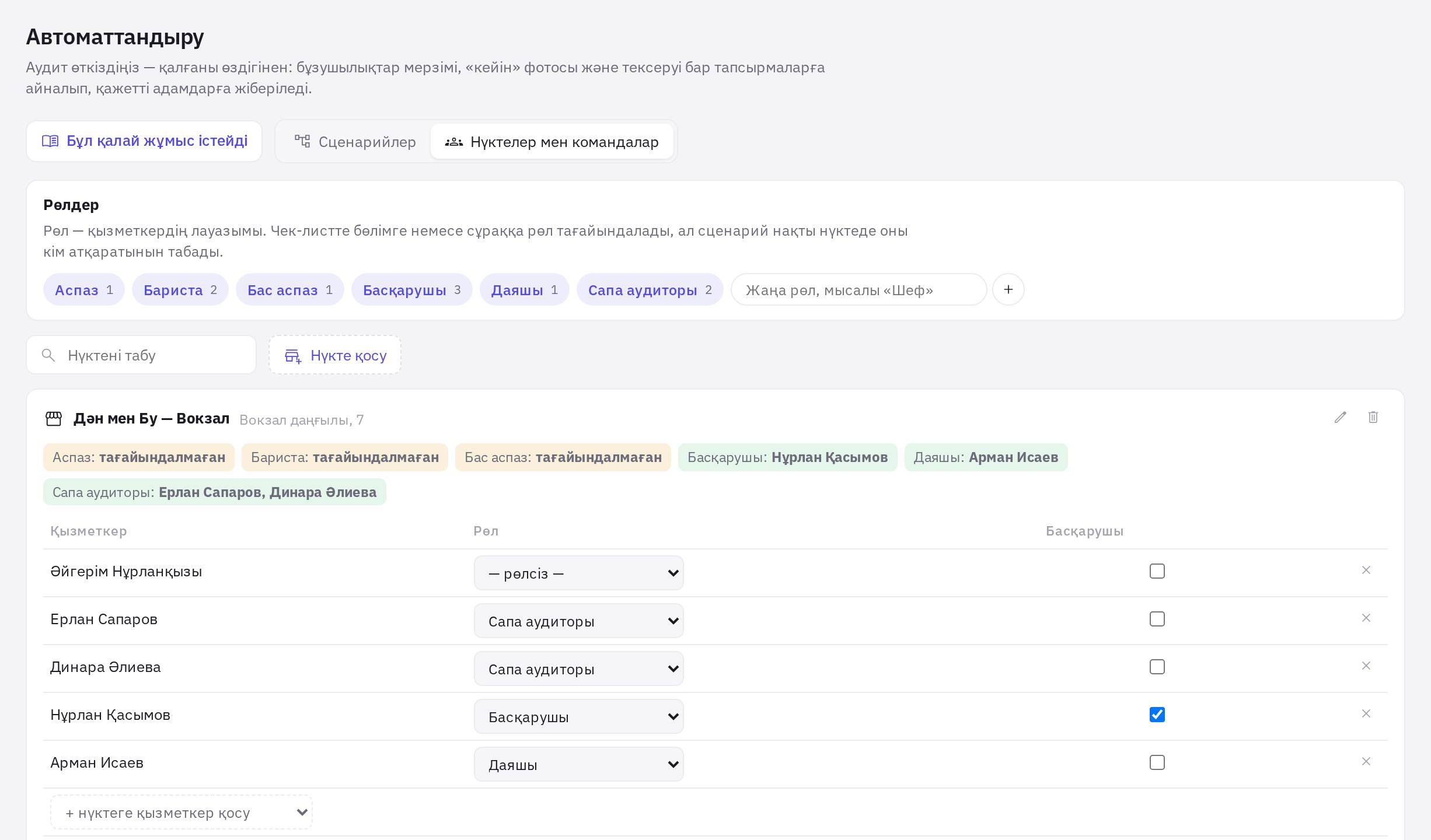Screen dimensions: 1431x840
Task: Tick the Басқарушы checkbox for Арман Исаев
Action: click(x=1157, y=762)
